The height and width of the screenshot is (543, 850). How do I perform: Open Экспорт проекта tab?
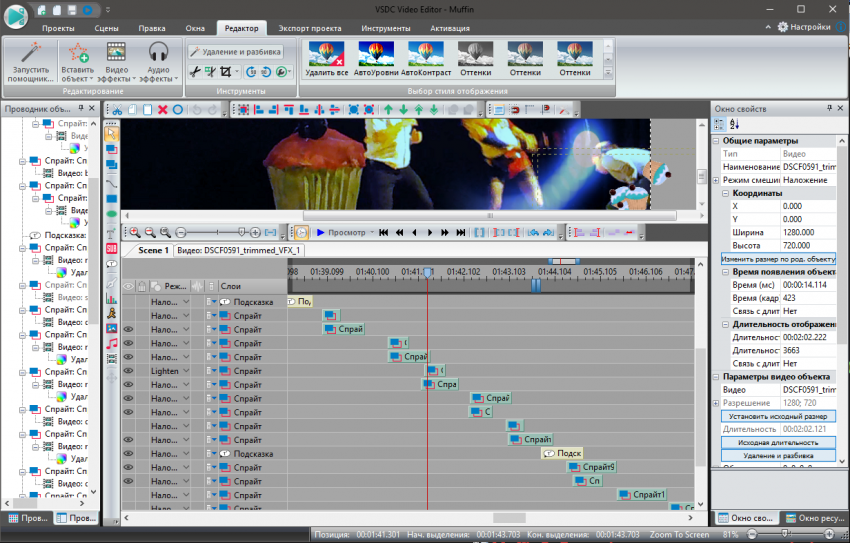(x=310, y=28)
